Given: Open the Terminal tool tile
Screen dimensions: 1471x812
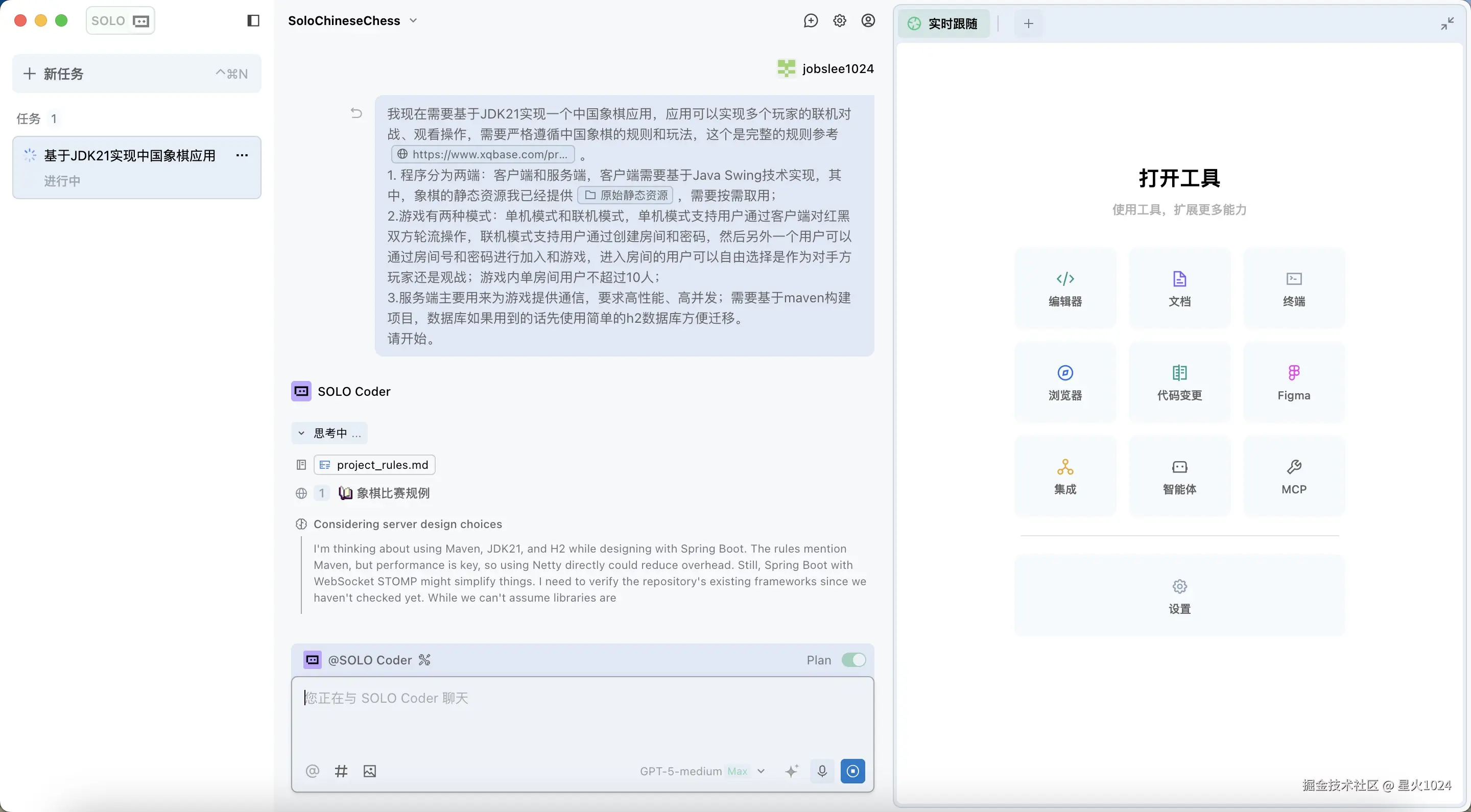Looking at the screenshot, I should coord(1293,289).
